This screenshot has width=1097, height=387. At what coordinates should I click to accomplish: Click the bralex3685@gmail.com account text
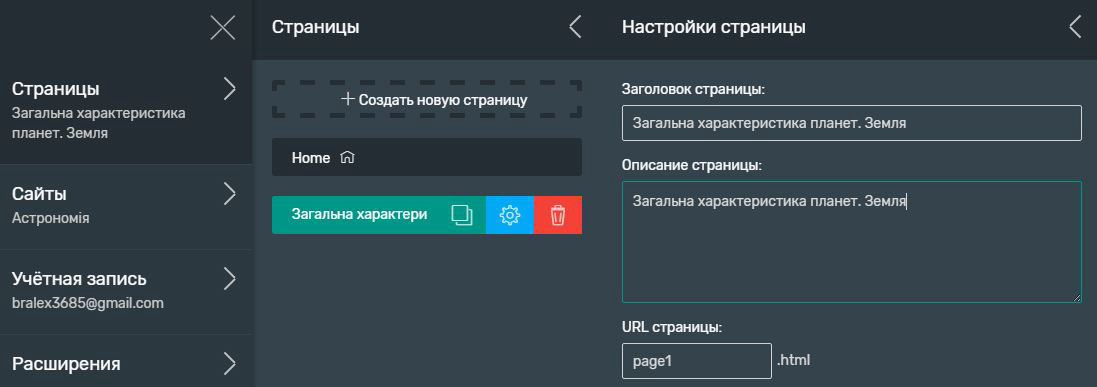[x=88, y=304]
